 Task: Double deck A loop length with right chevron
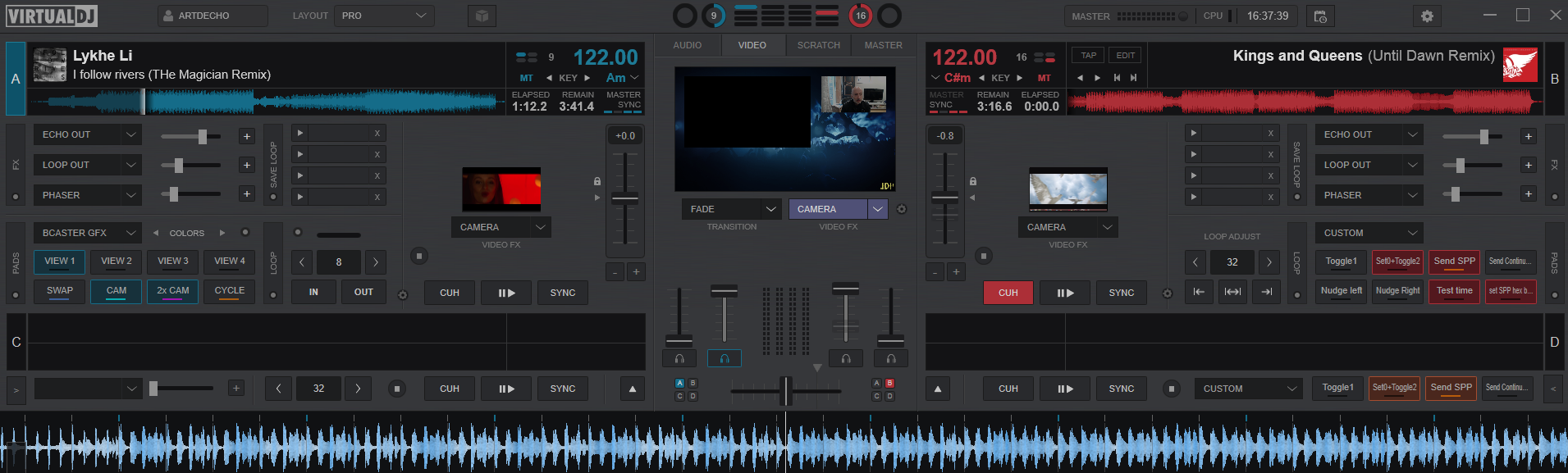point(376,262)
